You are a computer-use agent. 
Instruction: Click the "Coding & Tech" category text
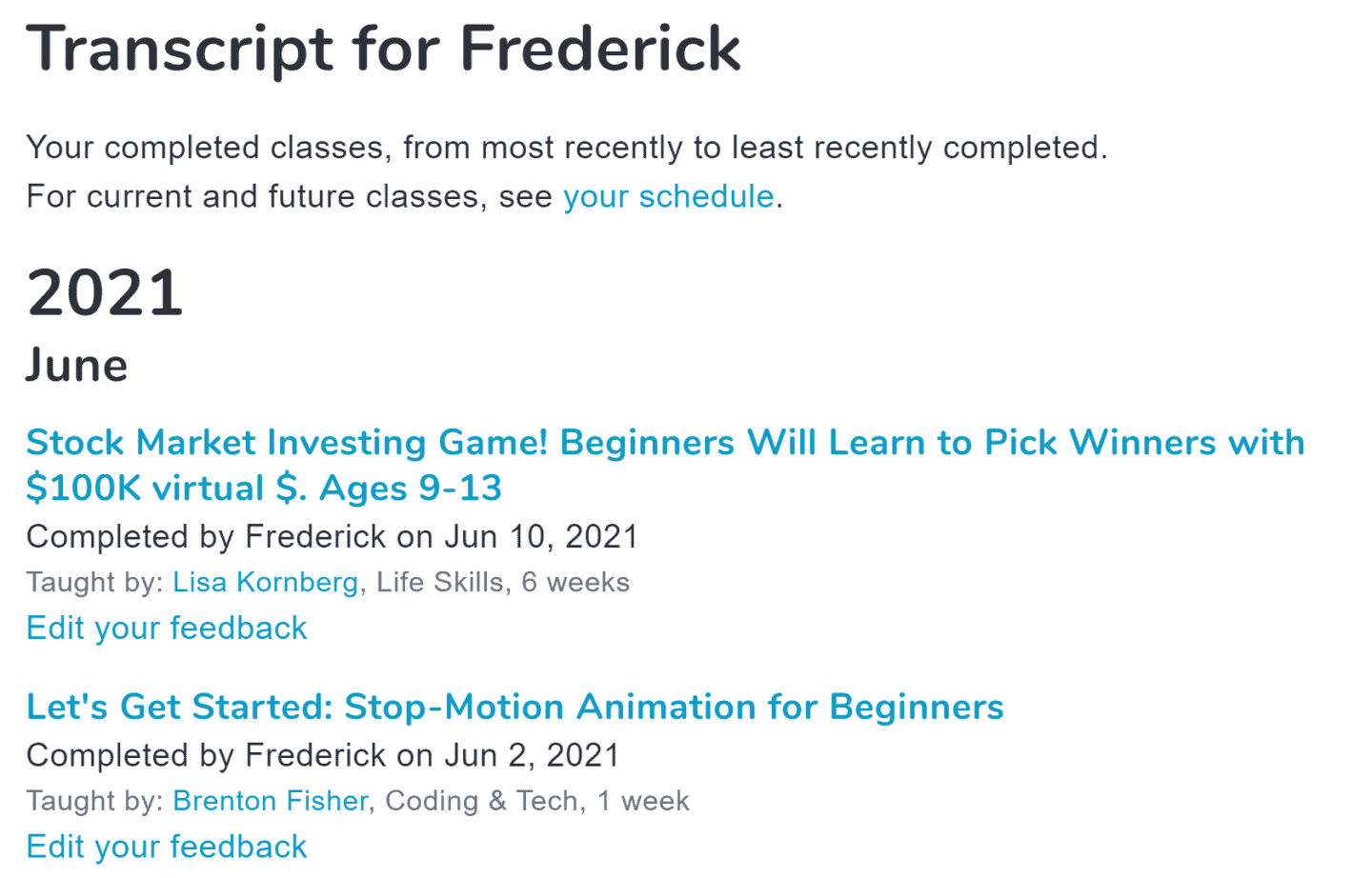pyautogui.click(x=481, y=801)
